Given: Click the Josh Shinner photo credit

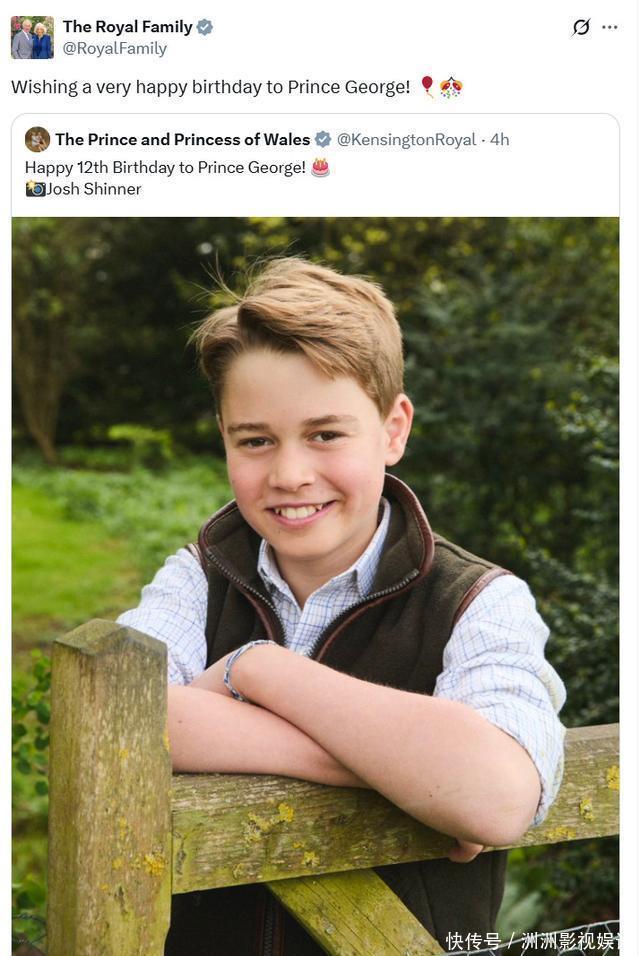Looking at the screenshot, I should [94, 189].
